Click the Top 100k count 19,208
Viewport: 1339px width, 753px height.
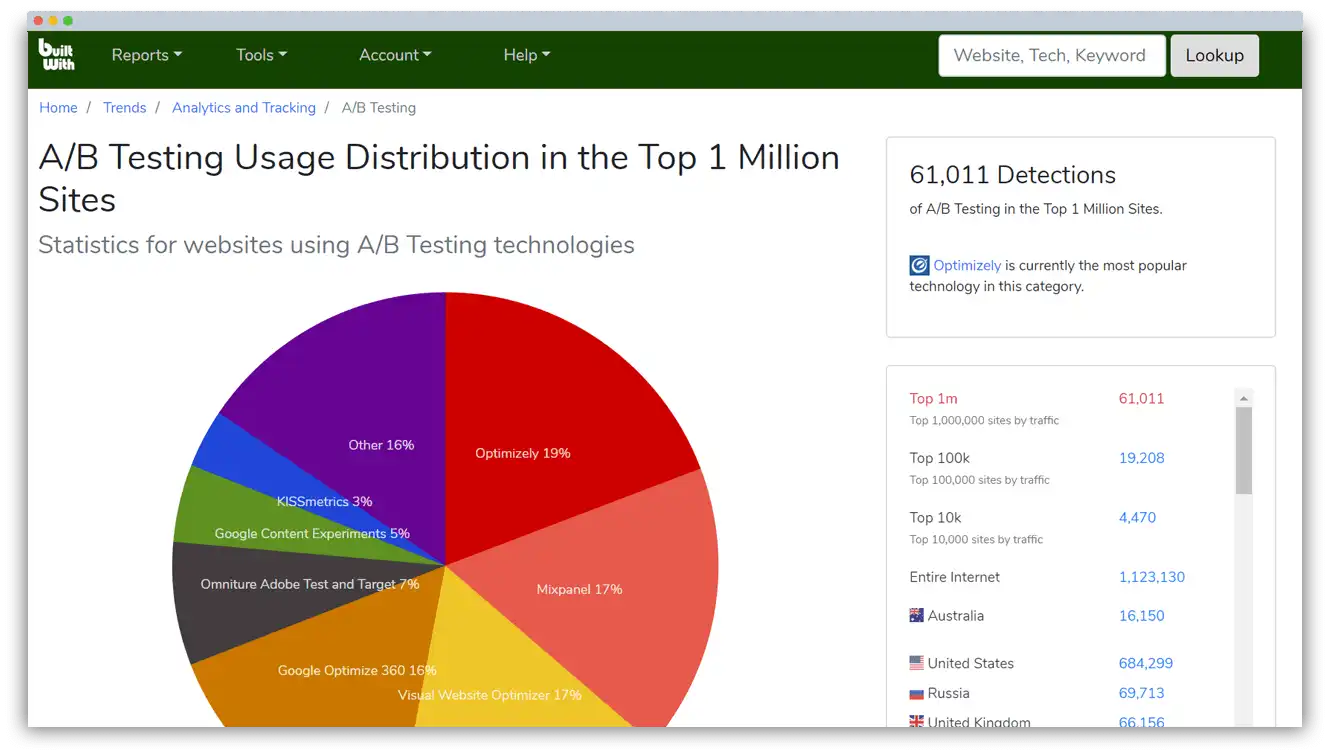(1141, 458)
